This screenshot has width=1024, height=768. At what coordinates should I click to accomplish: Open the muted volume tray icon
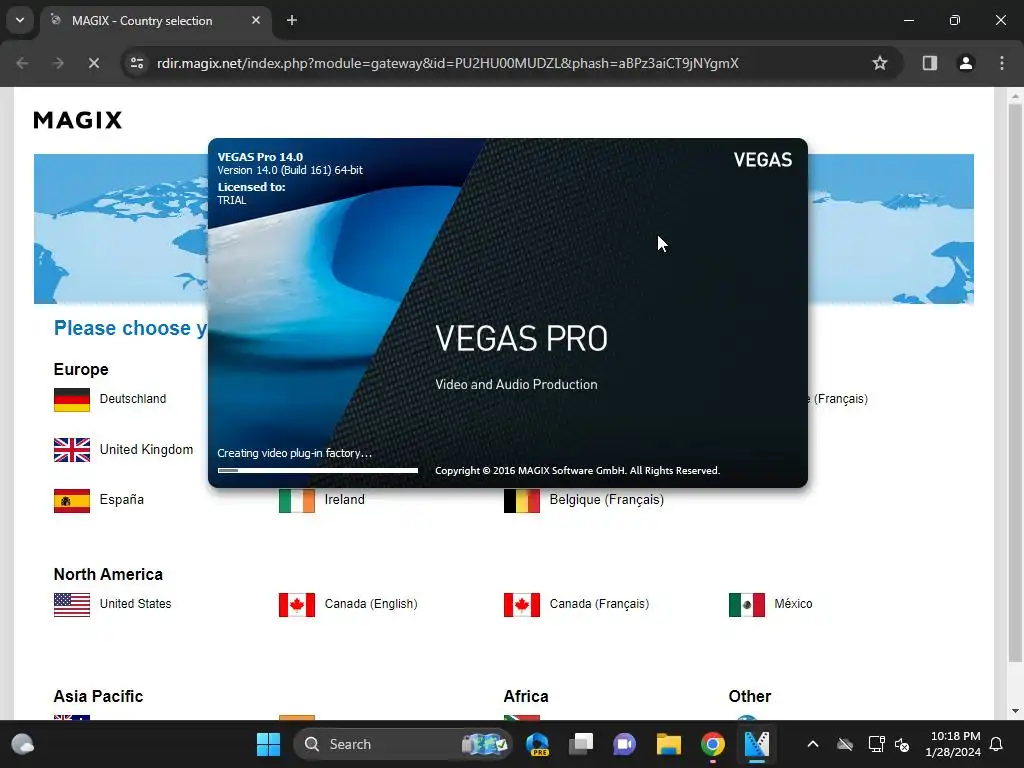coord(902,744)
